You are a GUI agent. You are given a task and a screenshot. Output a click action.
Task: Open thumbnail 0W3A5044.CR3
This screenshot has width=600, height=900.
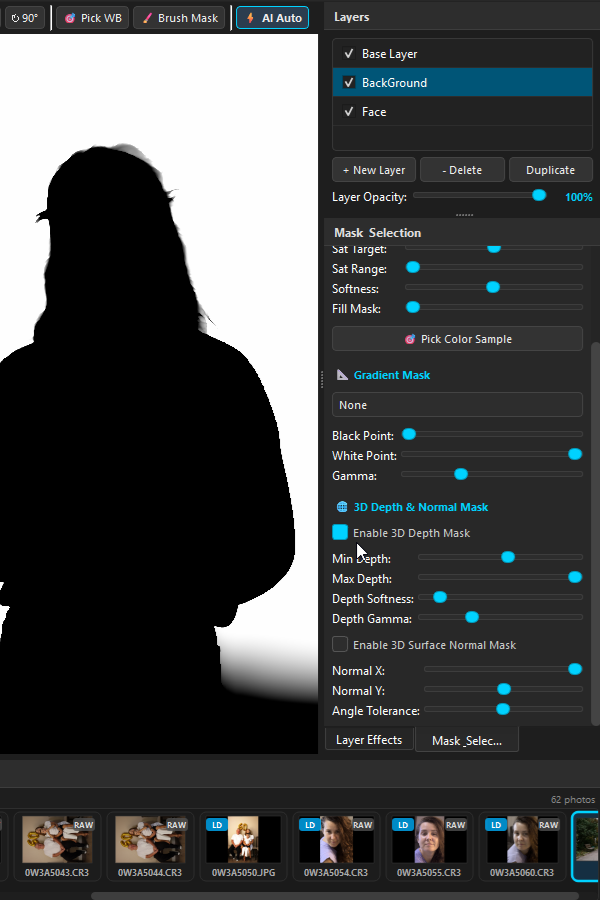[150, 846]
